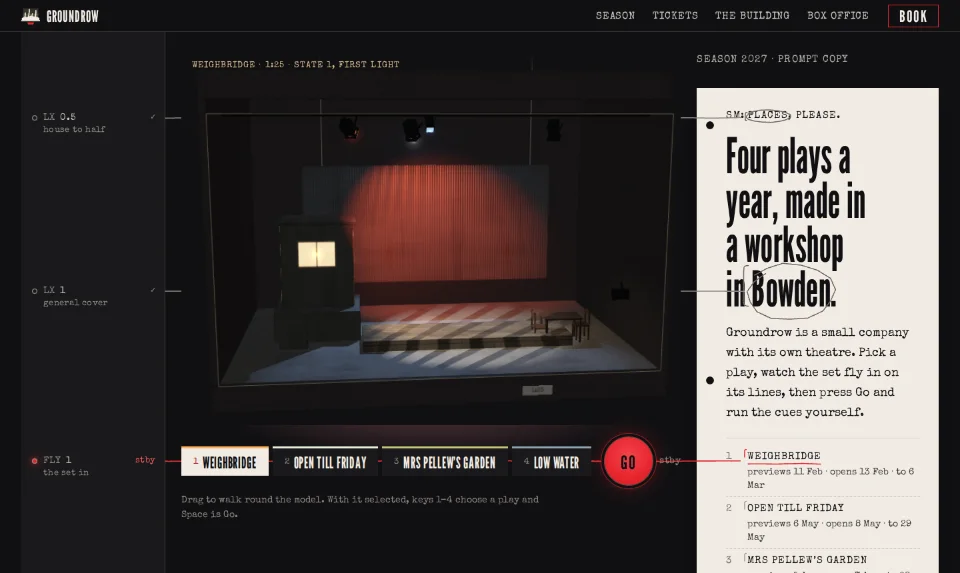
Task: Click the LX 1 cue circle marker
Action: tap(34, 291)
